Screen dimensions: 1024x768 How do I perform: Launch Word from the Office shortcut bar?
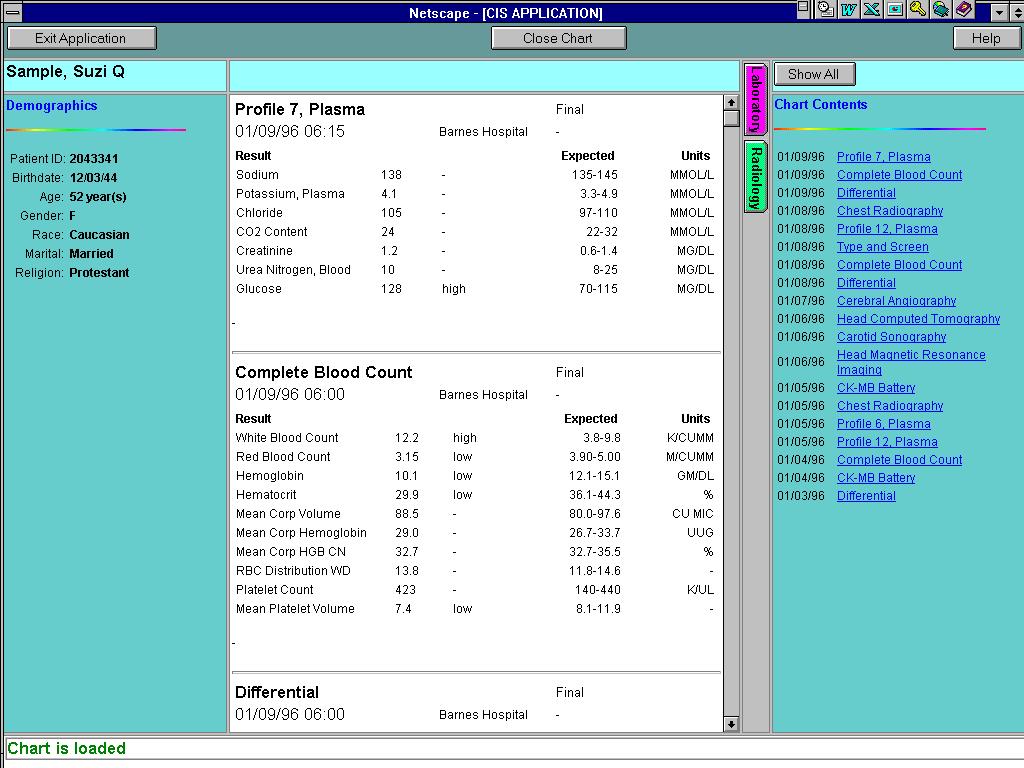point(849,9)
